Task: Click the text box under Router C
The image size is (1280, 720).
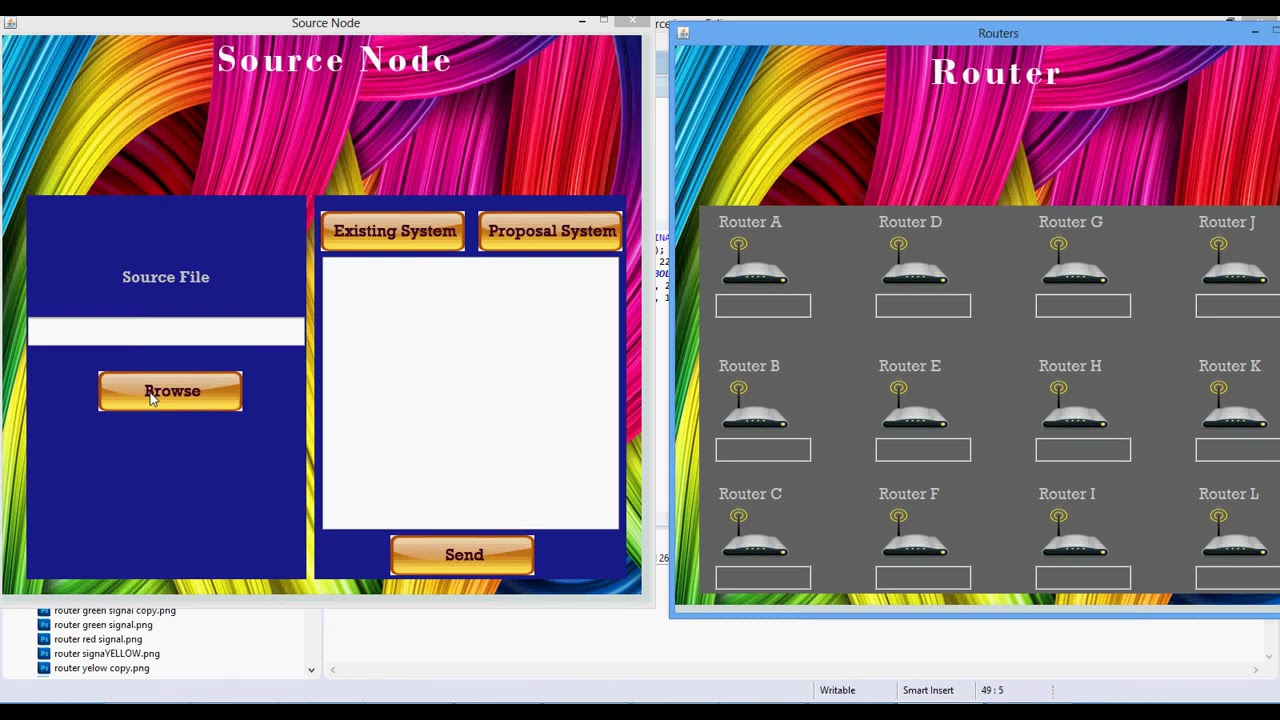Action: point(763,577)
